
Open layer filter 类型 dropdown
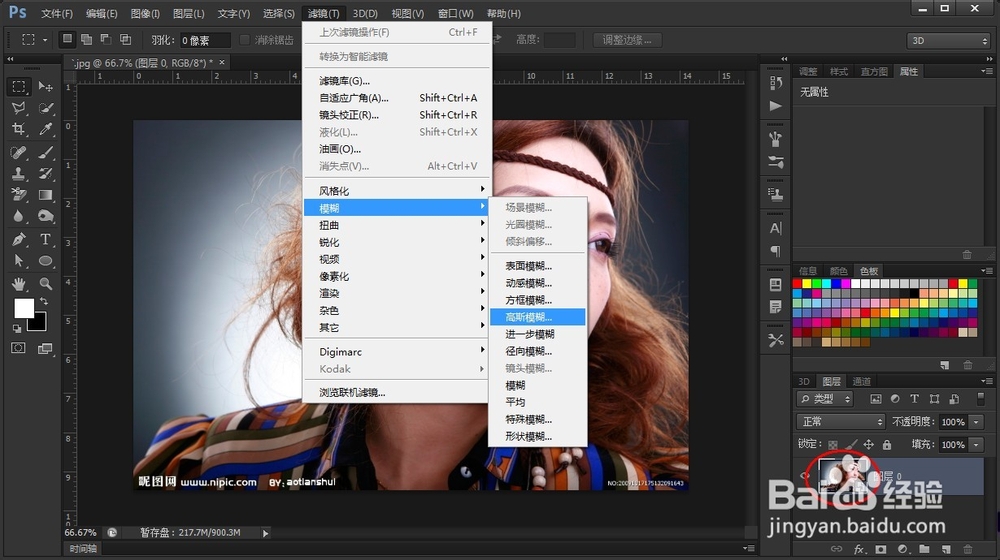[825, 399]
